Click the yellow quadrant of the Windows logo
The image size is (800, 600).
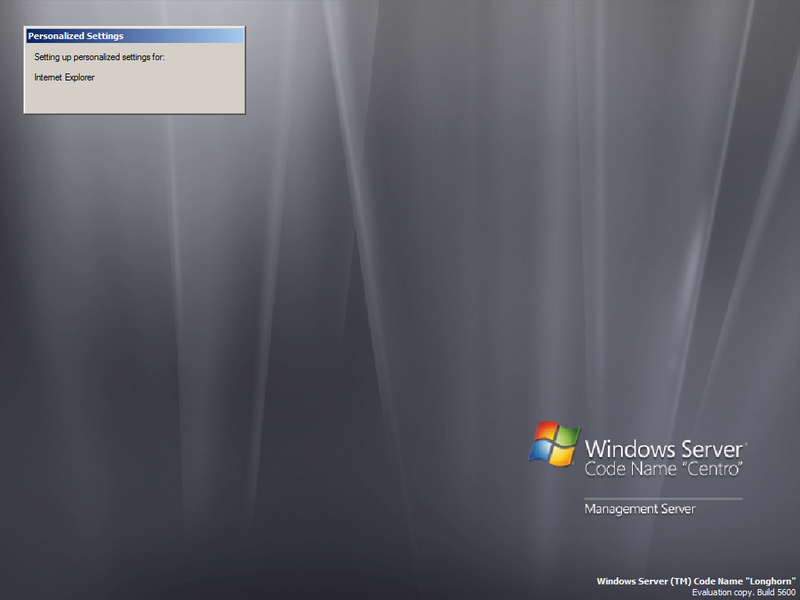click(564, 453)
